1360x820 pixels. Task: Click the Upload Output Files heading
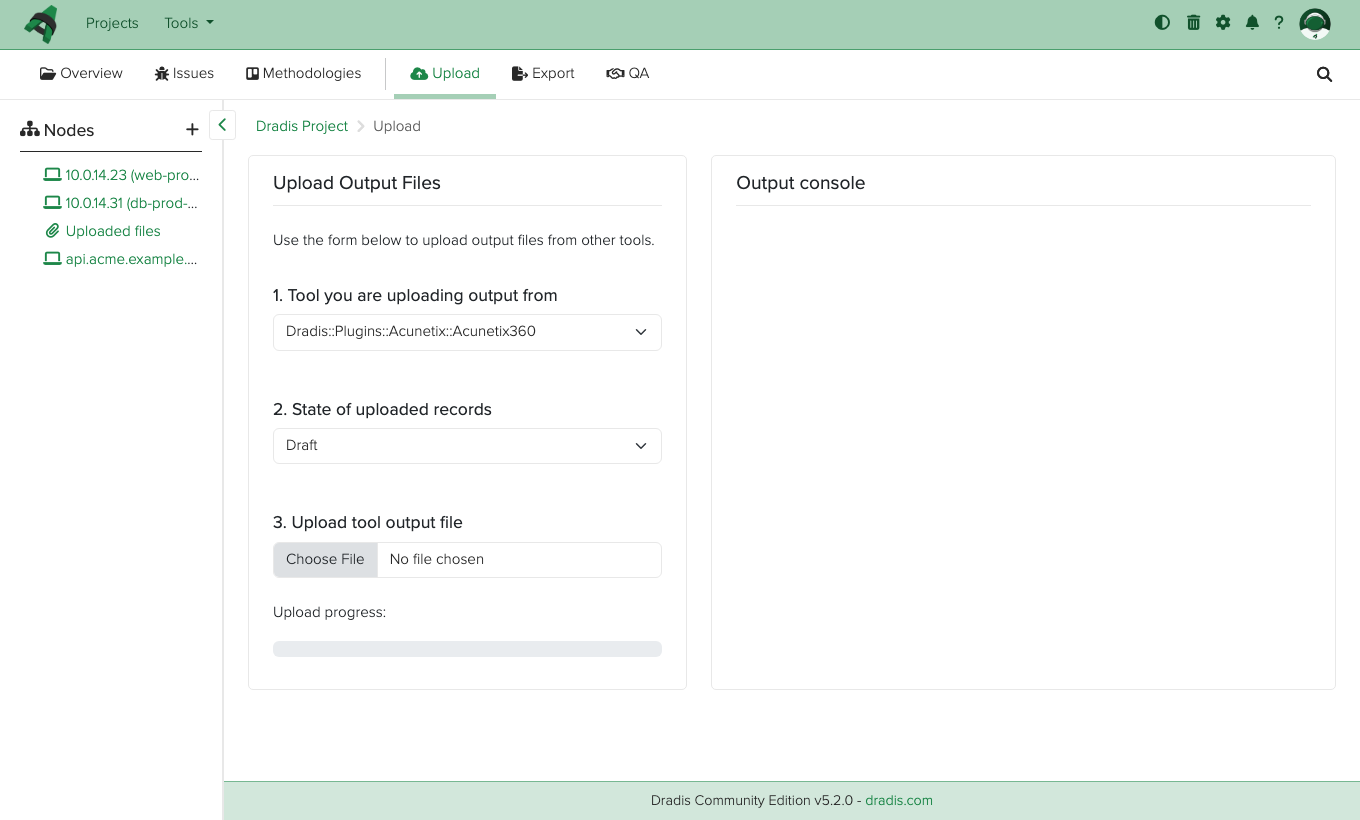pyautogui.click(x=357, y=183)
